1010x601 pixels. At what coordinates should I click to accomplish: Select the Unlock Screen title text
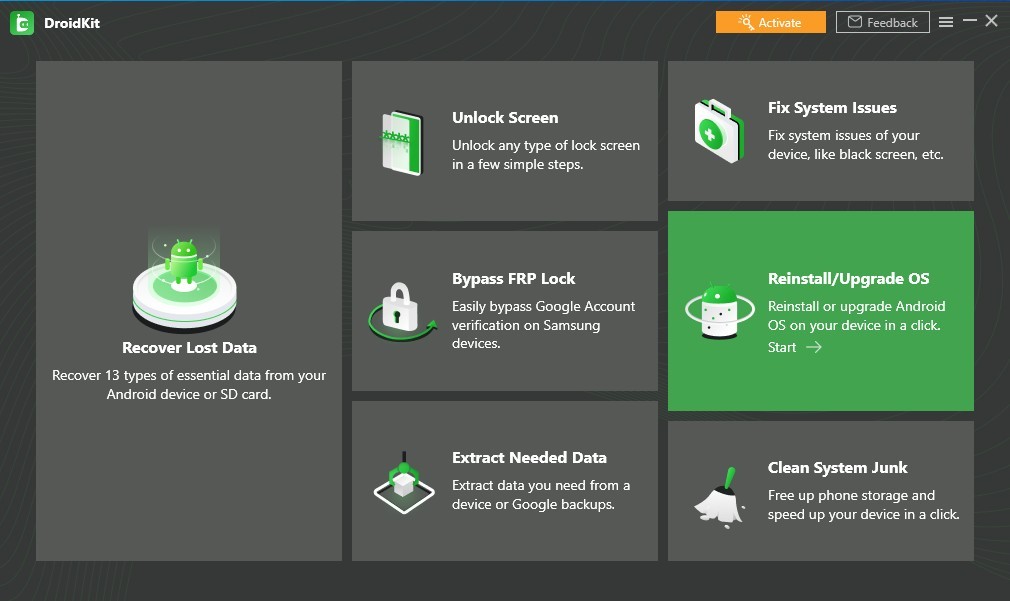[505, 118]
